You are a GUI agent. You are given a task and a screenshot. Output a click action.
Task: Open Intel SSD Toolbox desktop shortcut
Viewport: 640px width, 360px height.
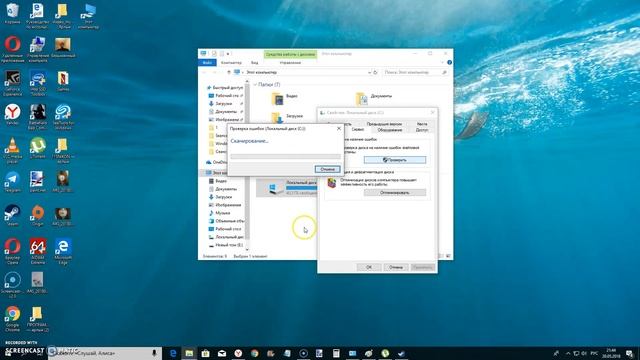pos(38,83)
